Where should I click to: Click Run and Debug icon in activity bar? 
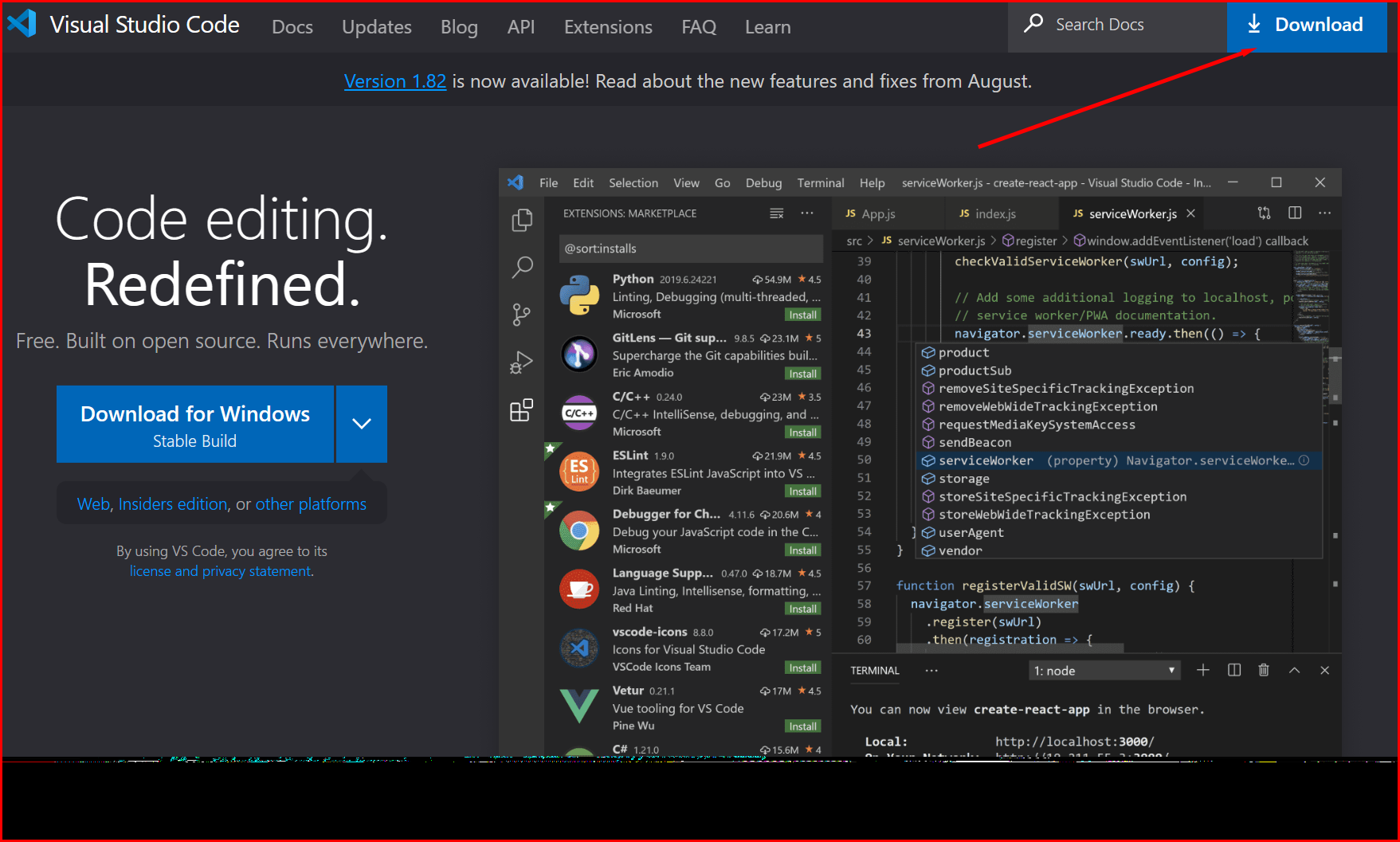pos(522,362)
